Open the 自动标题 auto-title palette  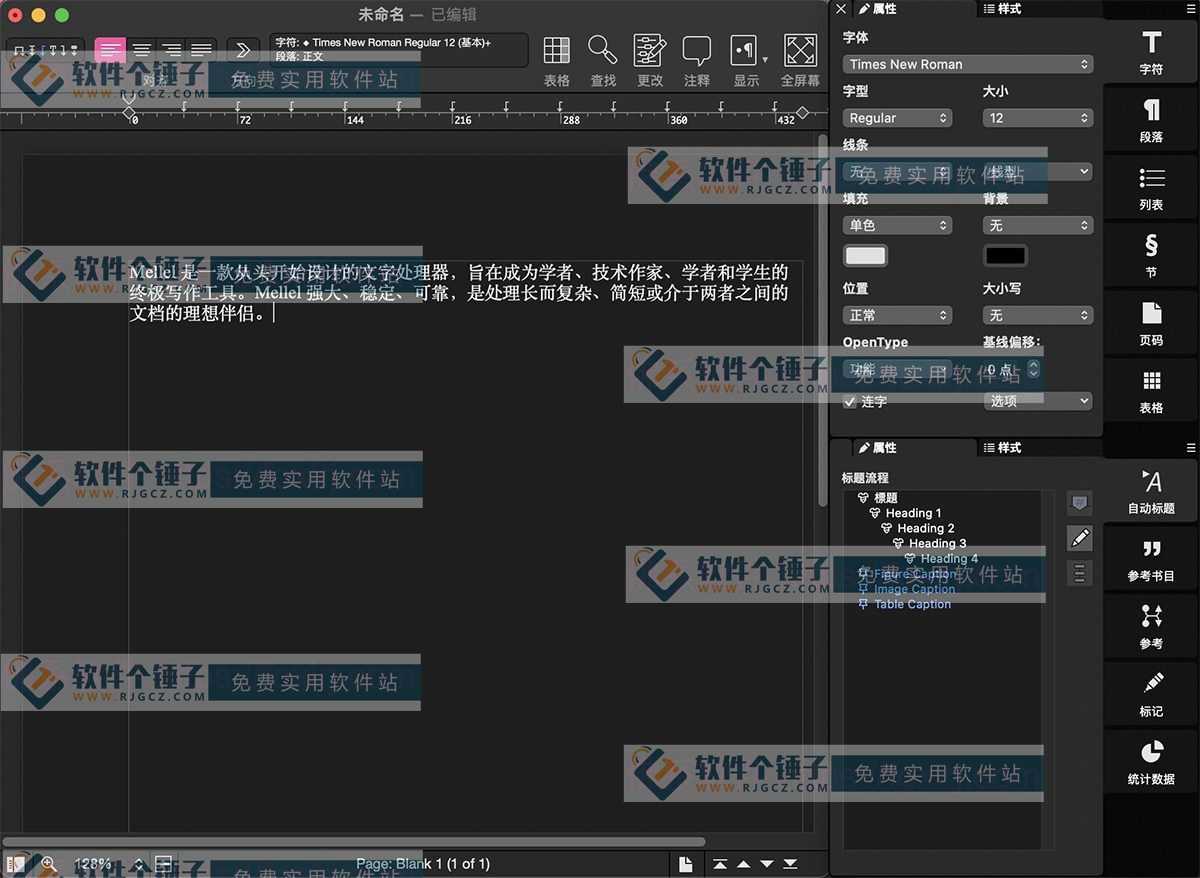(x=1151, y=492)
